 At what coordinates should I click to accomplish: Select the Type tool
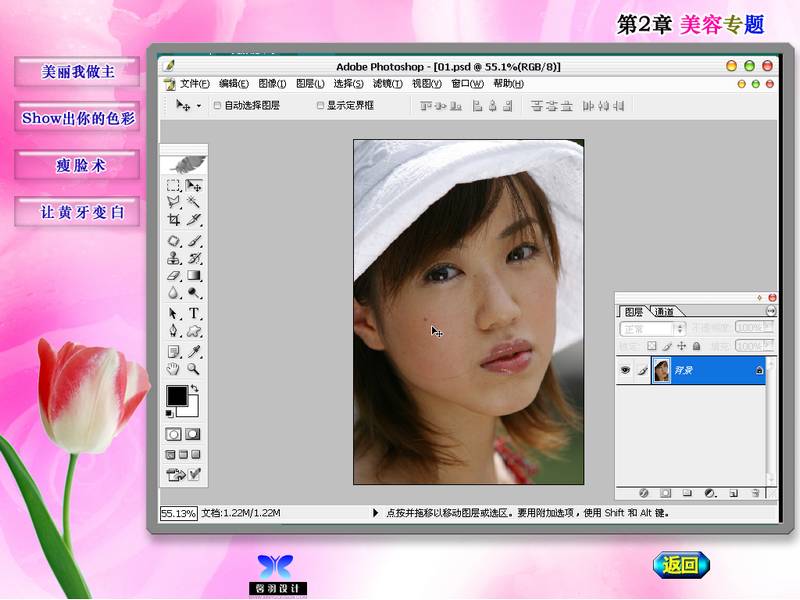pos(194,313)
